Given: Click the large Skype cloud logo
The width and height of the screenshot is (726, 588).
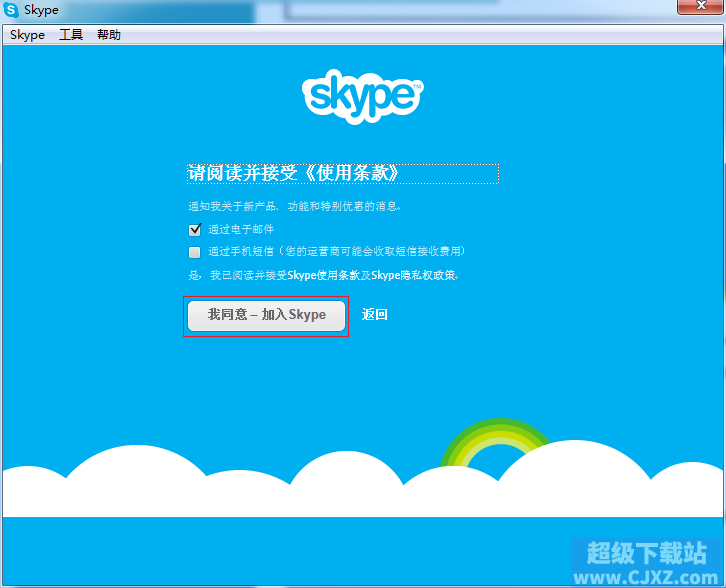Looking at the screenshot, I should tap(363, 96).
